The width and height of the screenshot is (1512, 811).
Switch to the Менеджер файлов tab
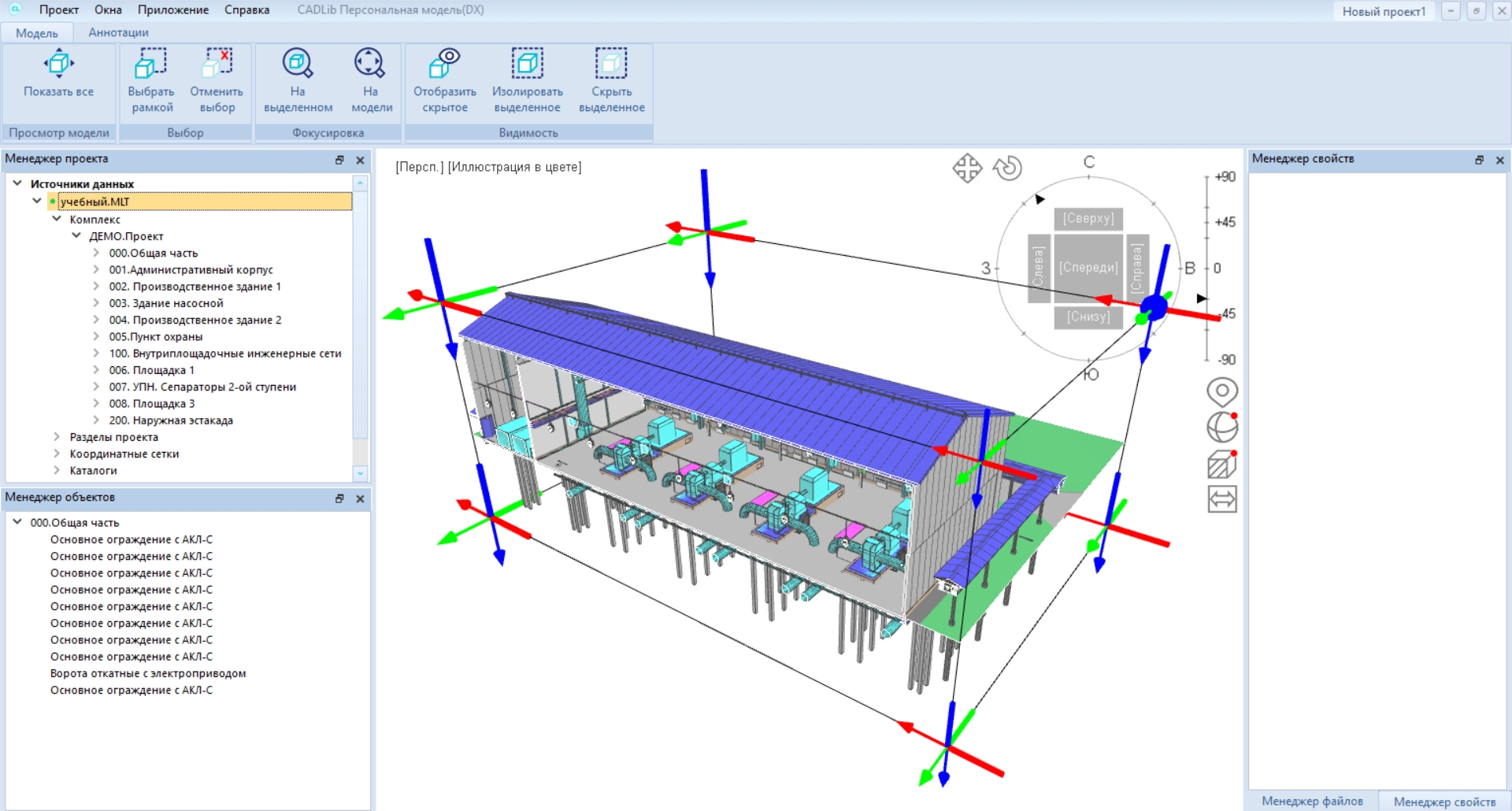(x=1312, y=801)
